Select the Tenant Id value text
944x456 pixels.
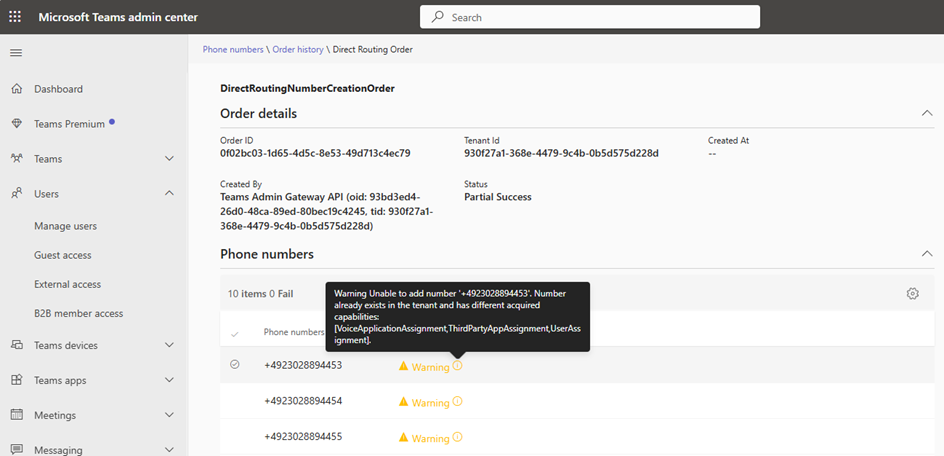(562, 153)
